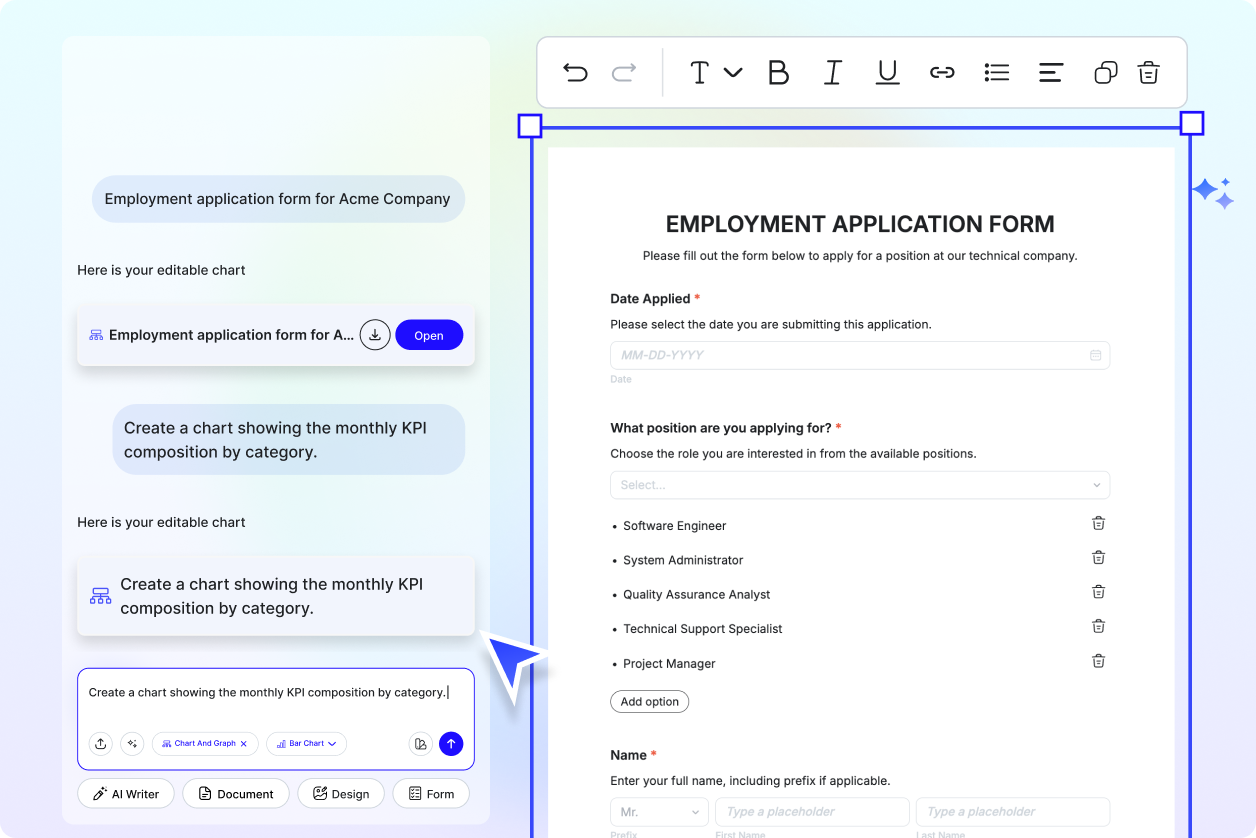Click the redo arrow in the toolbar
Viewport: 1256px width, 838px height.
point(624,72)
